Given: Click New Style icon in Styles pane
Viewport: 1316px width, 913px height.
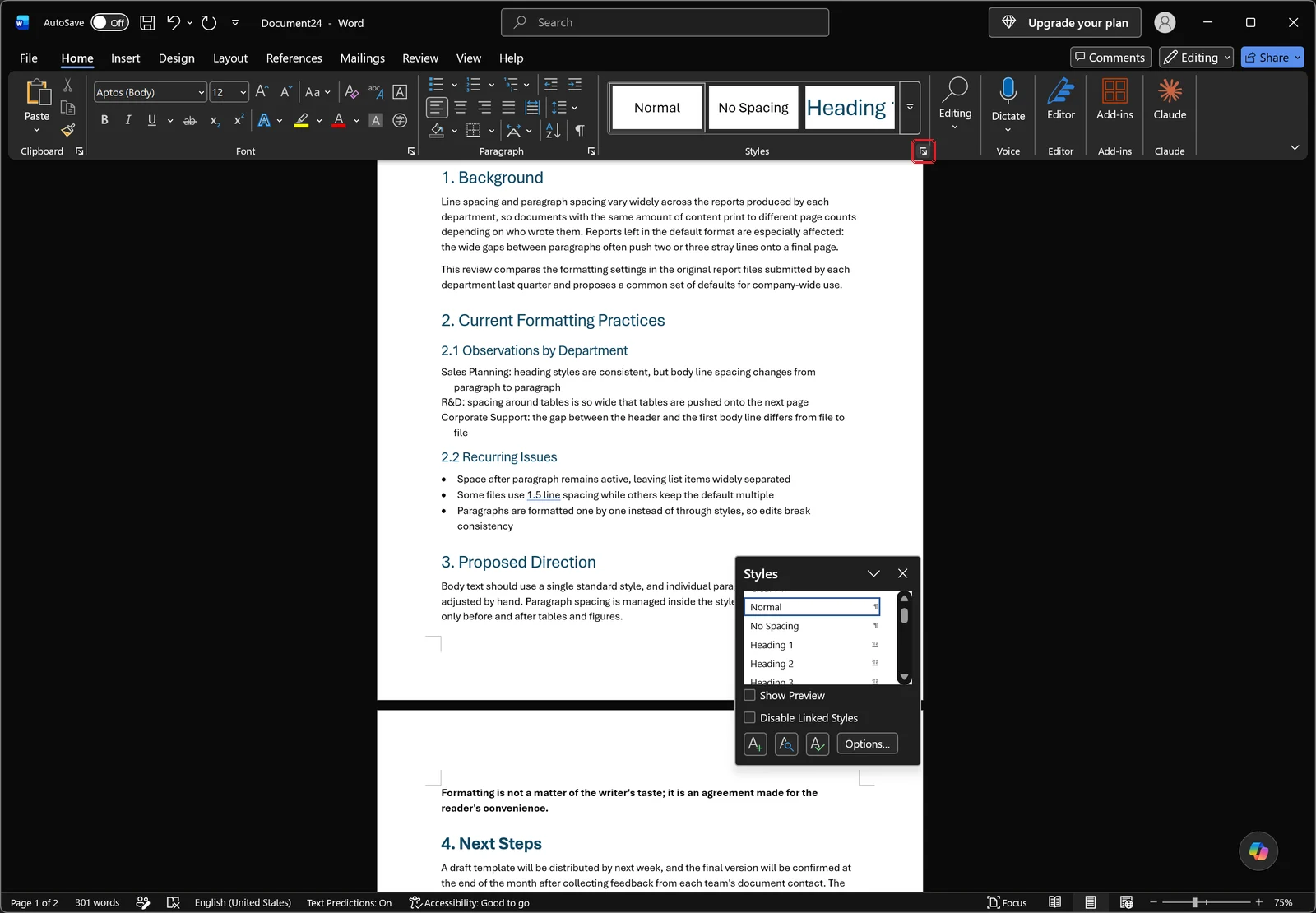Looking at the screenshot, I should point(755,744).
